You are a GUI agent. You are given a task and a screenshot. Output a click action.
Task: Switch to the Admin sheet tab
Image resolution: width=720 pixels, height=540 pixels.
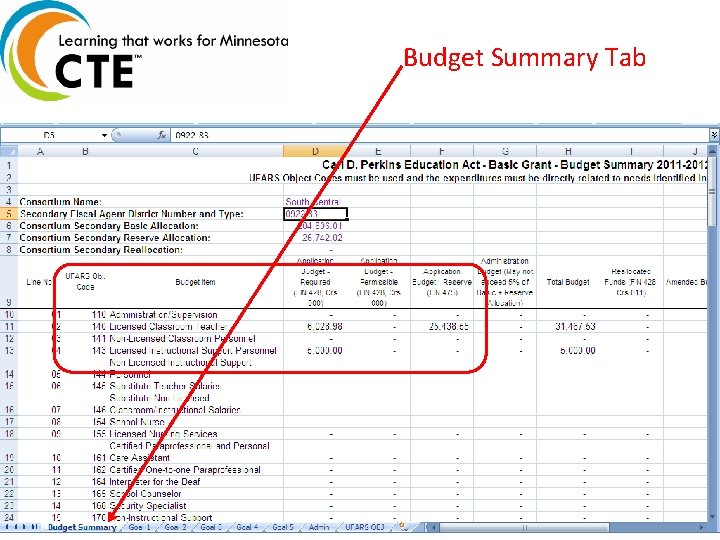point(319,527)
